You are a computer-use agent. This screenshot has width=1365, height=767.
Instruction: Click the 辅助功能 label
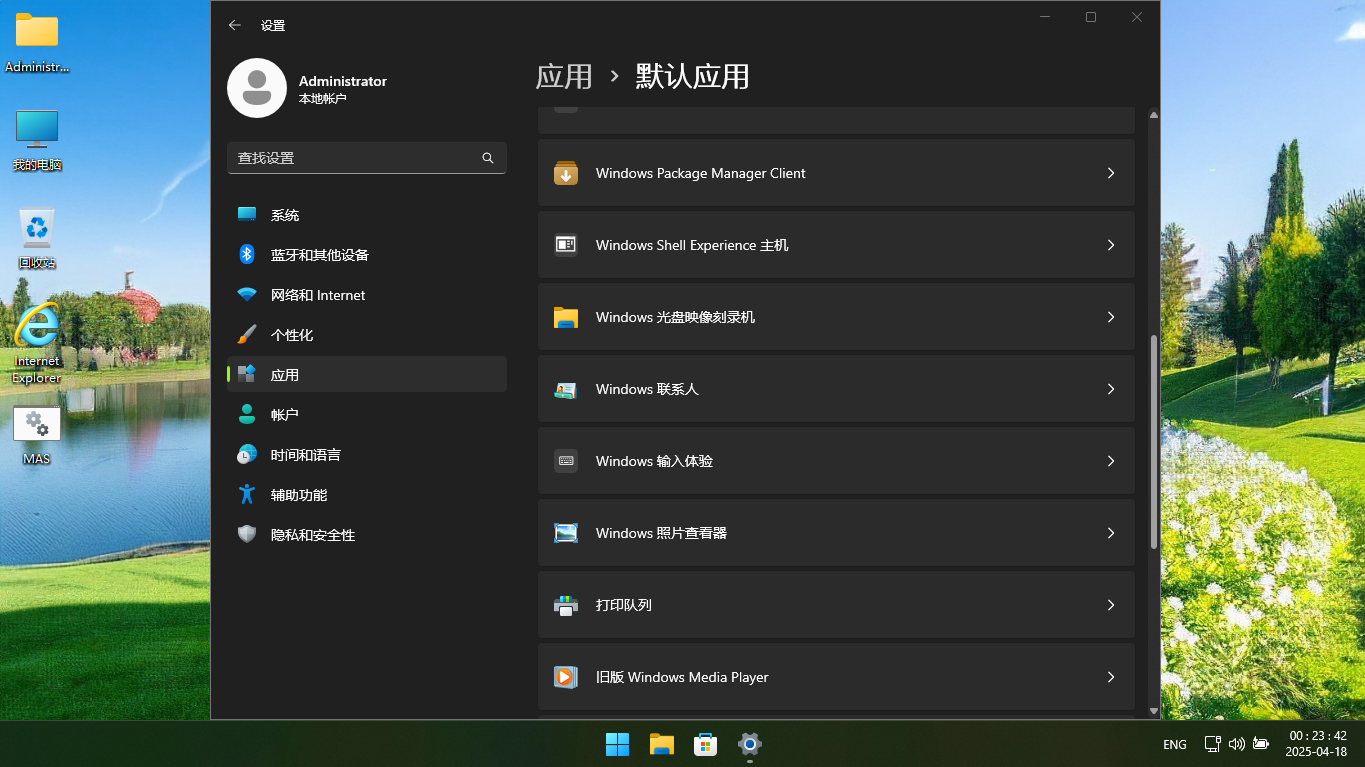coord(299,495)
